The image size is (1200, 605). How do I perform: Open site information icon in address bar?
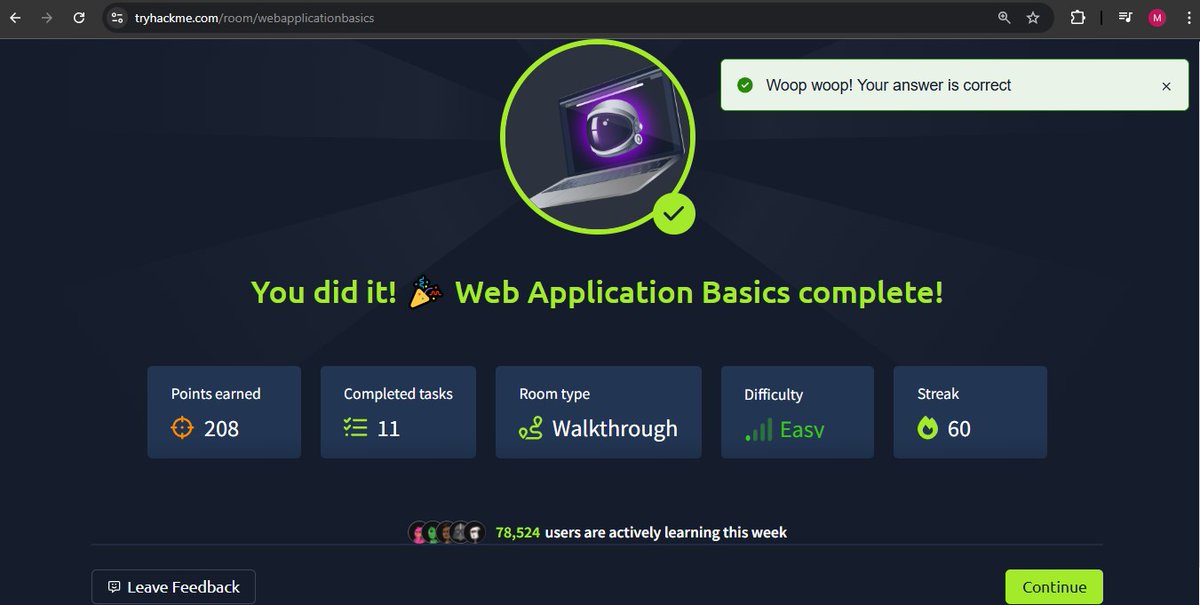coord(117,18)
